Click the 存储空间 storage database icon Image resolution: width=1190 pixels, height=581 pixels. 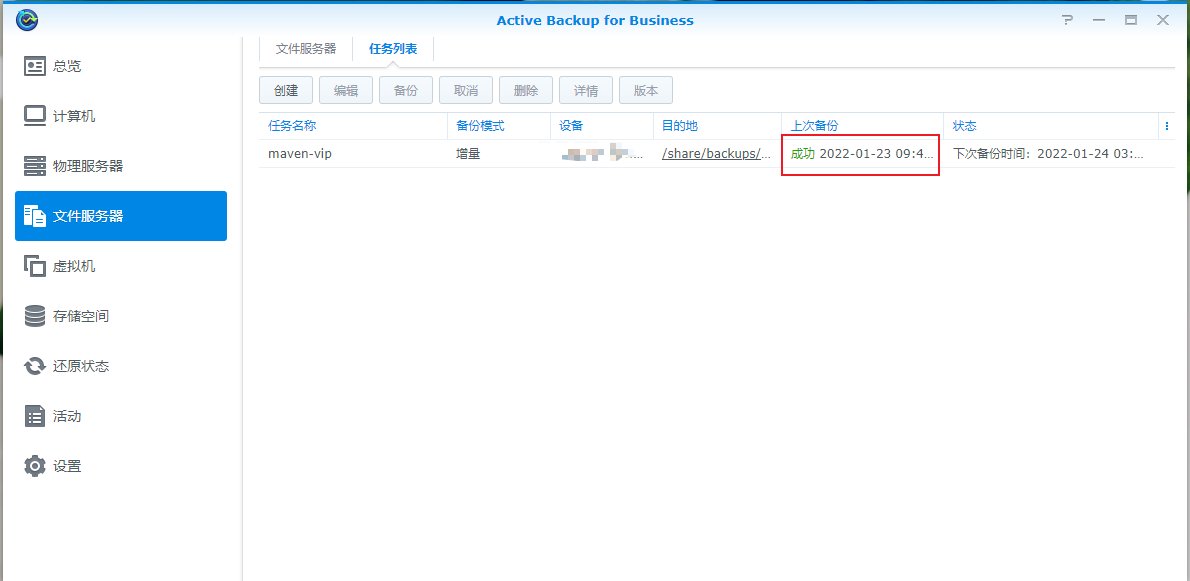[35, 316]
